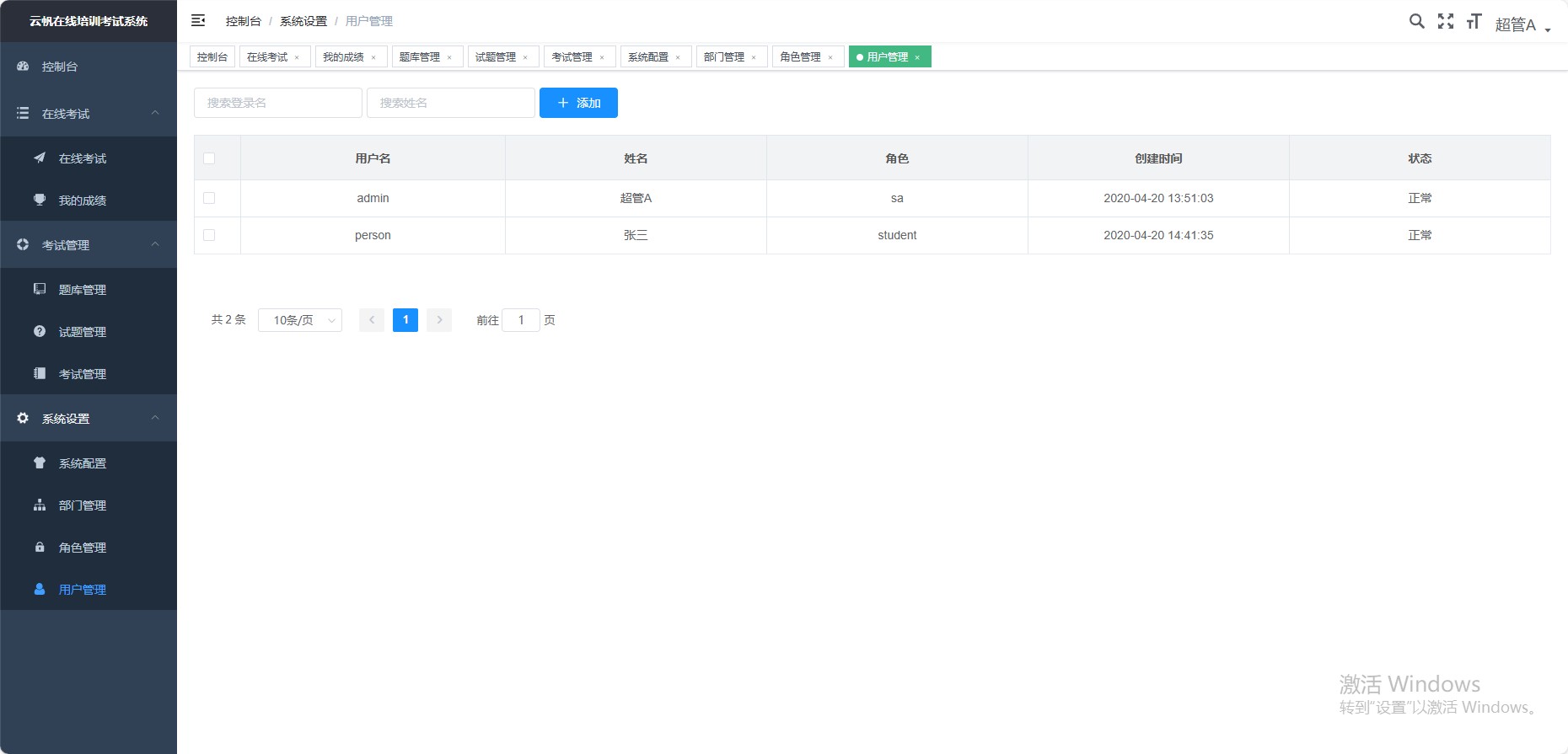Click the paper plane icon for 在线考试
The height and width of the screenshot is (754, 1568).
[x=40, y=158]
